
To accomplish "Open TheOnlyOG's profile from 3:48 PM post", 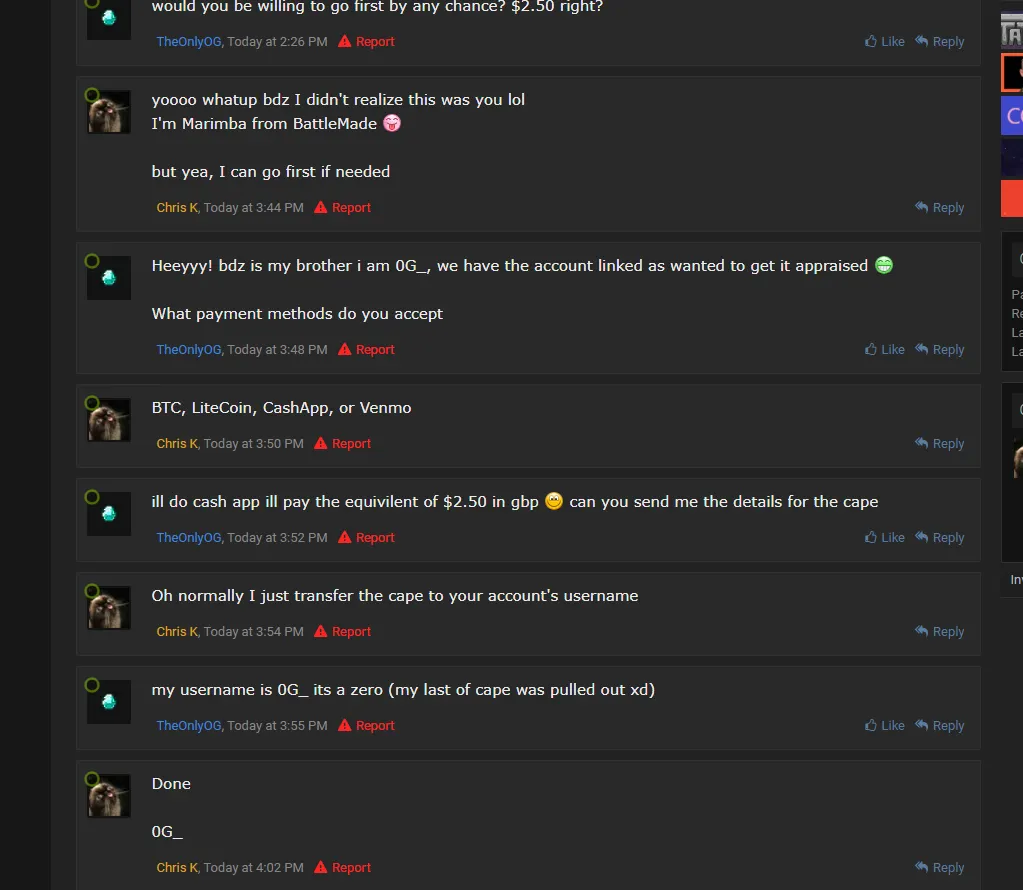I will 189,350.
